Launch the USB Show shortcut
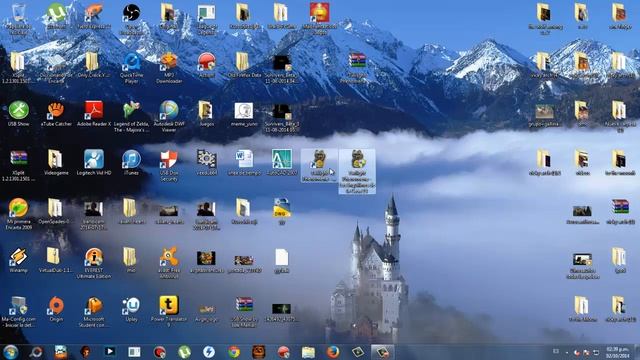The width and height of the screenshot is (640, 360). 18,113
